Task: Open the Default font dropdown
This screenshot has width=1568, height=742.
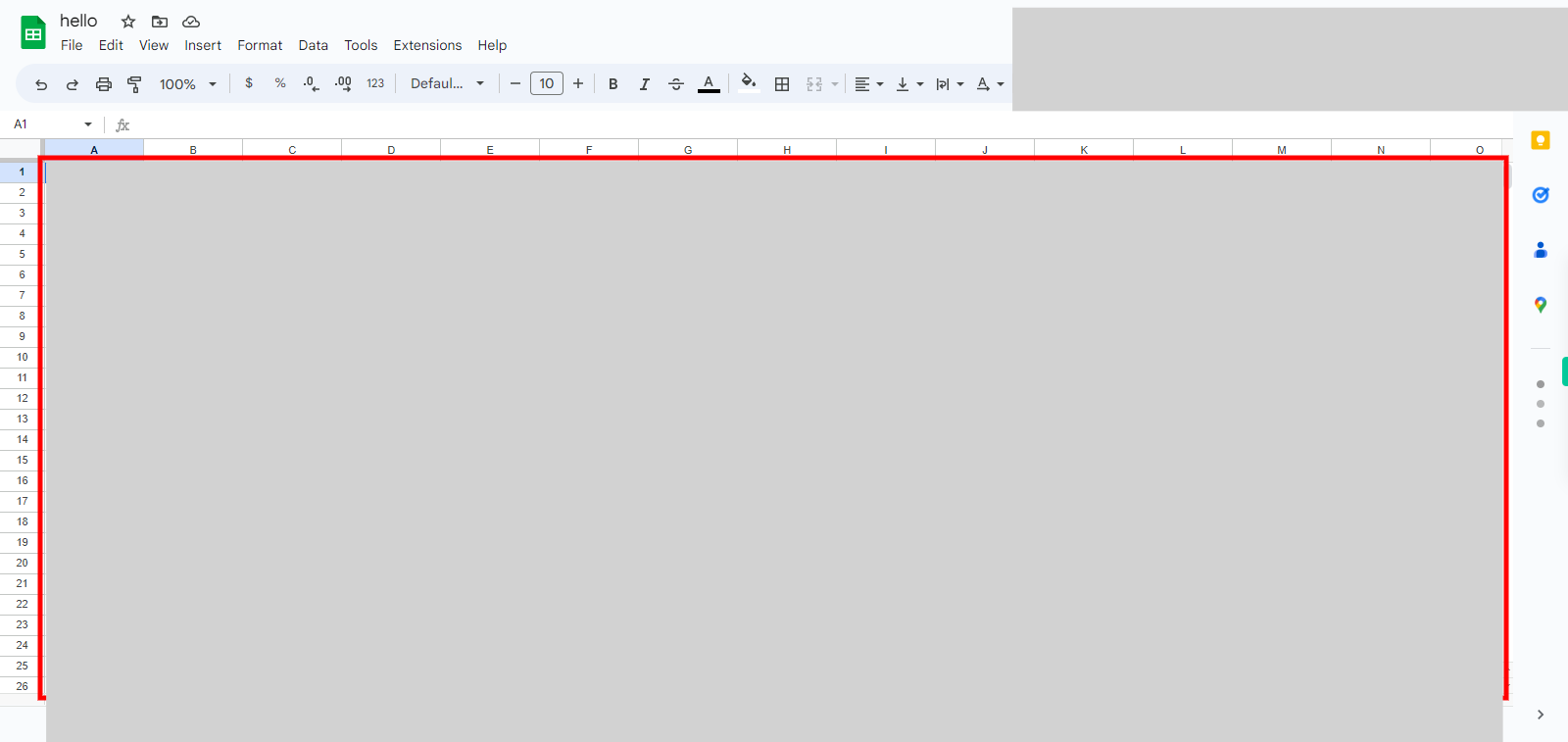Action: point(448,83)
